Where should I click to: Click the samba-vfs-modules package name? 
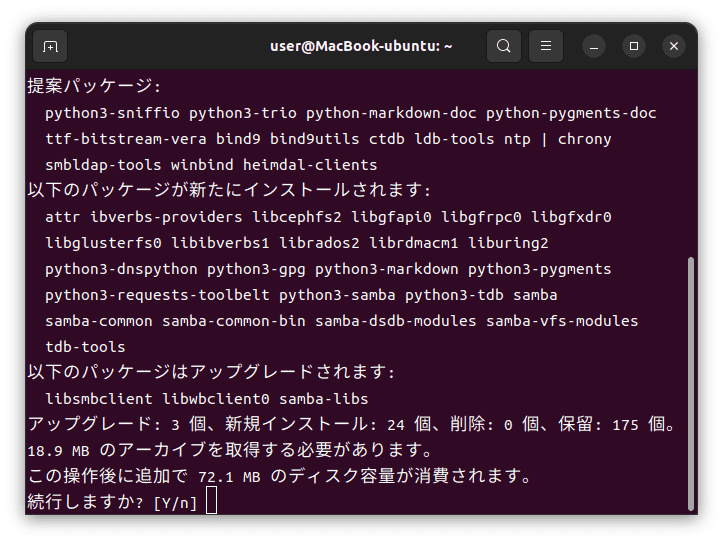(562, 321)
